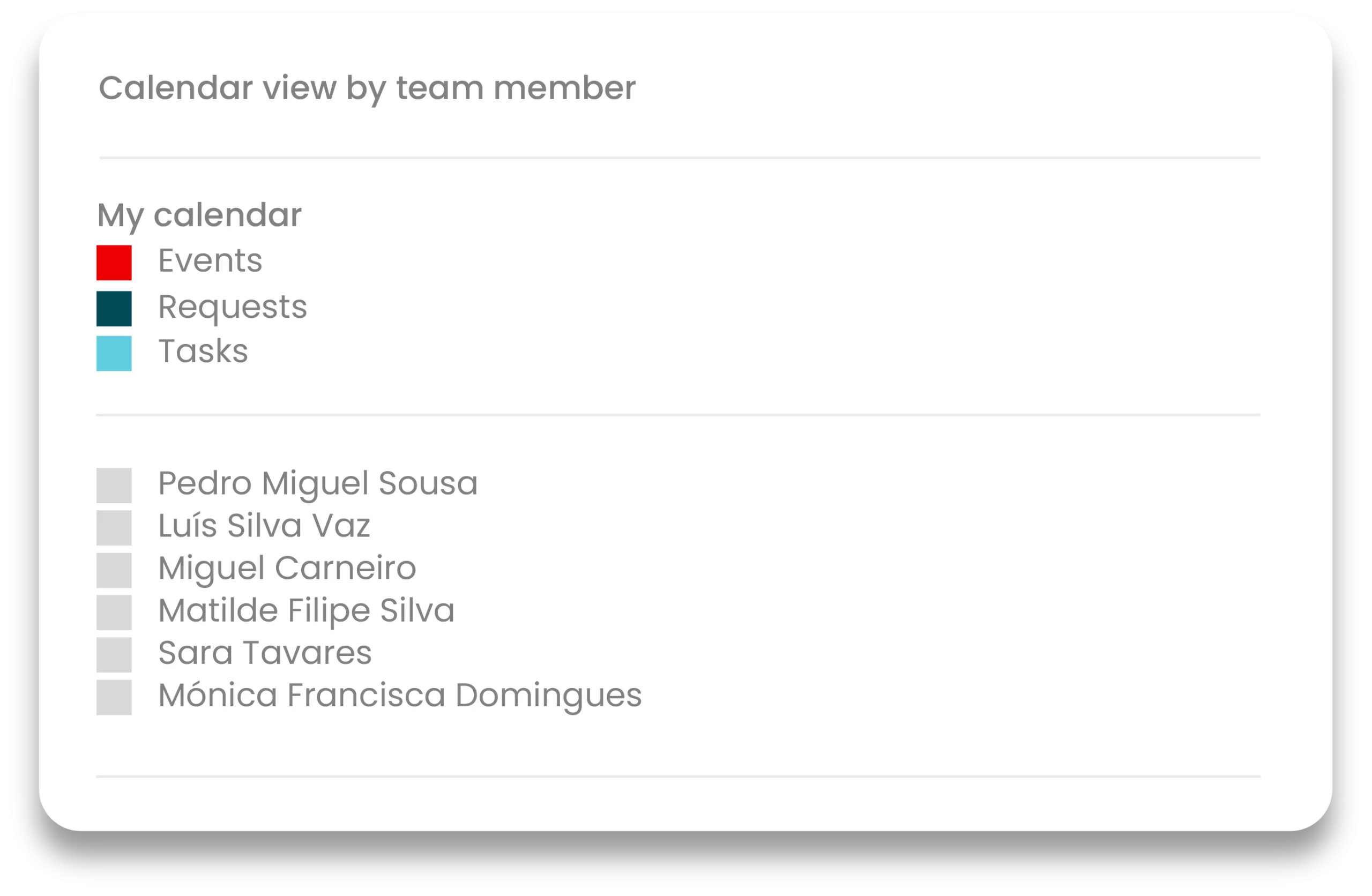Click the Events label
The image size is (1372, 896).
[210, 260]
